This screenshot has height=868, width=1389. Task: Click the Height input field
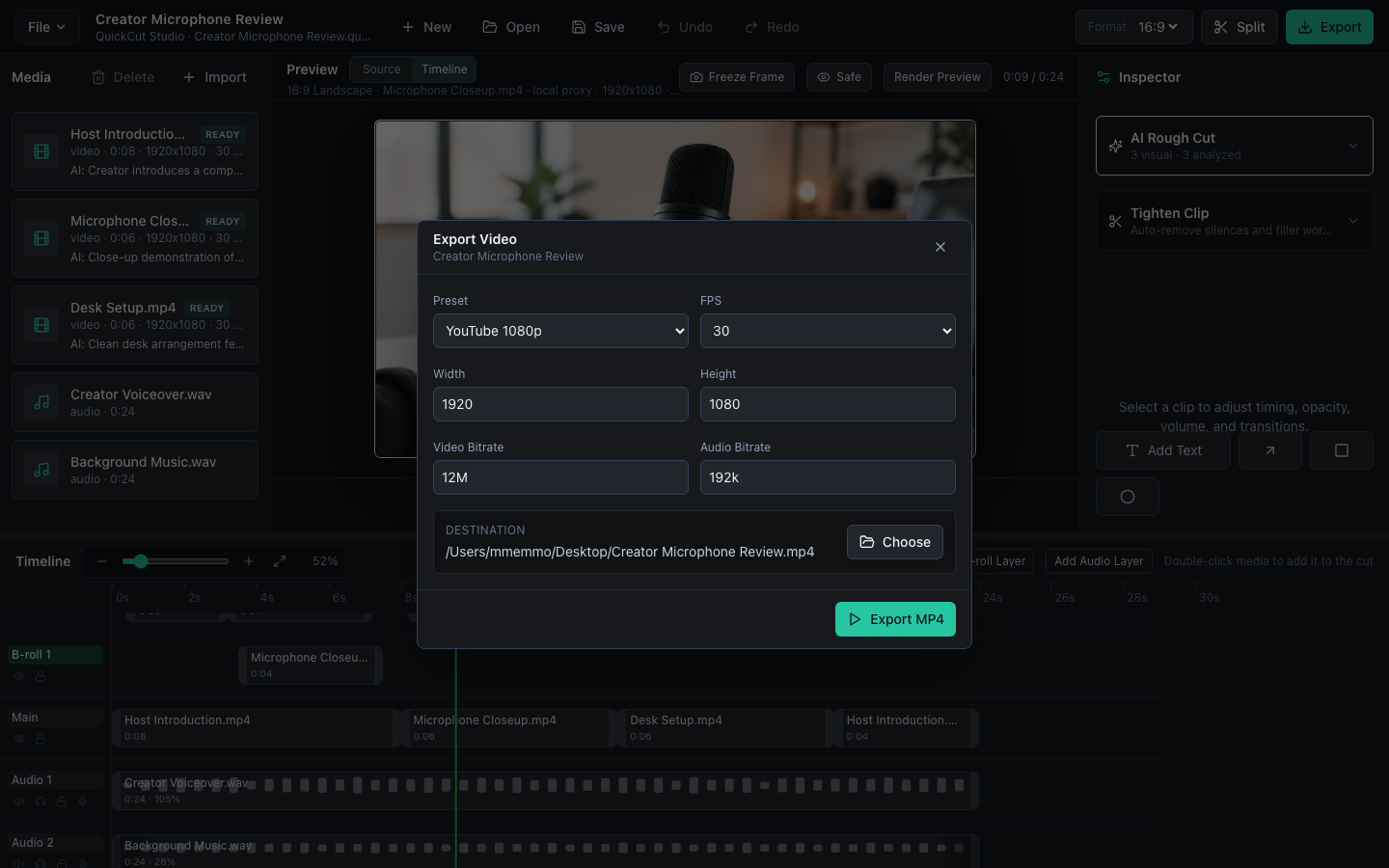pyautogui.click(x=828, y=404)
